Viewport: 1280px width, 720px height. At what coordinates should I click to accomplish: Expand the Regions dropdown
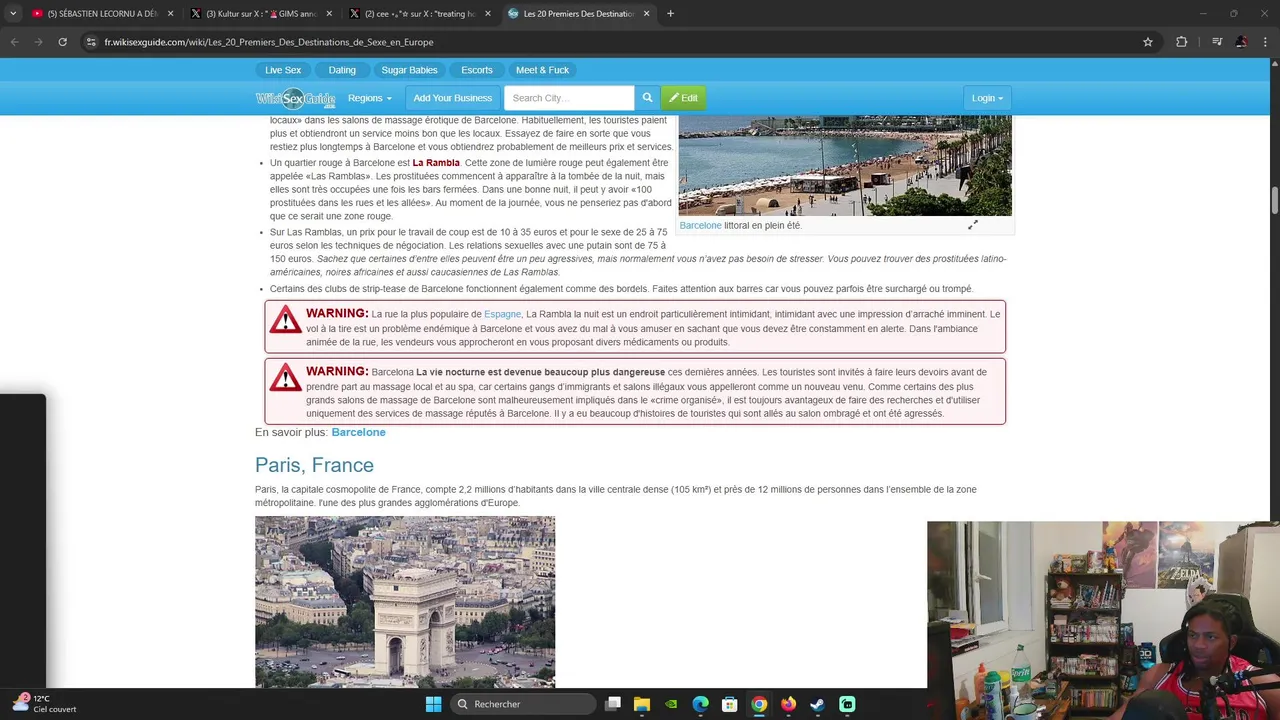(x=370, y=98)
